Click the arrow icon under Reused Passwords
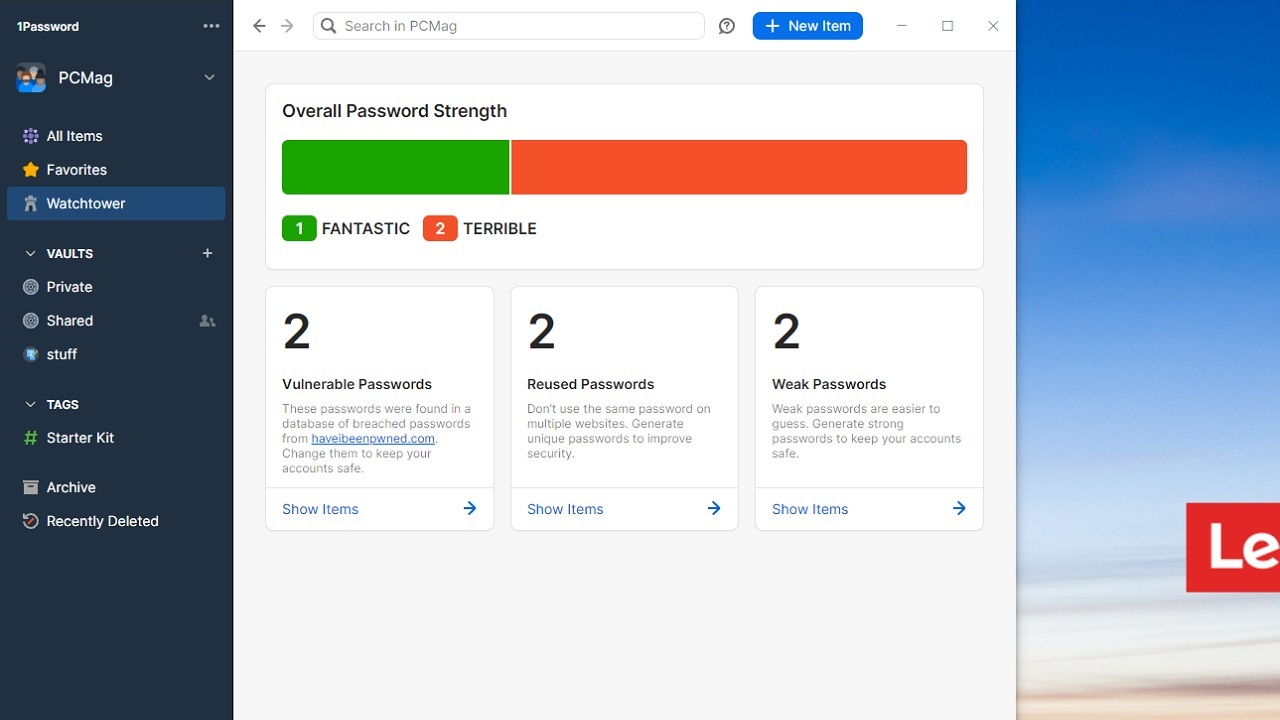 (x=714, y=508)
